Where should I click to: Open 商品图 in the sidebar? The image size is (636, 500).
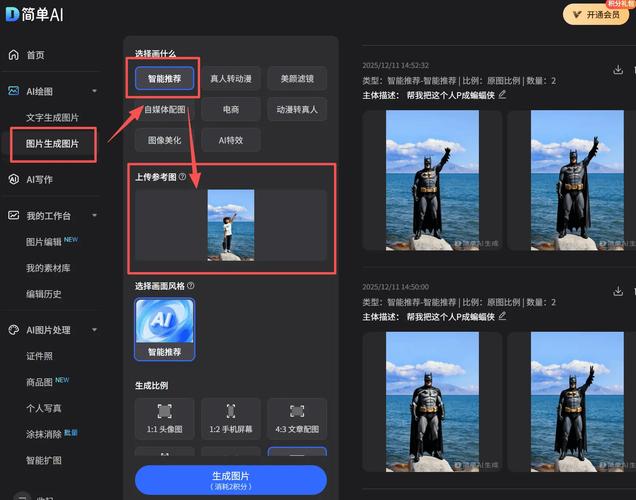[39, 382]
